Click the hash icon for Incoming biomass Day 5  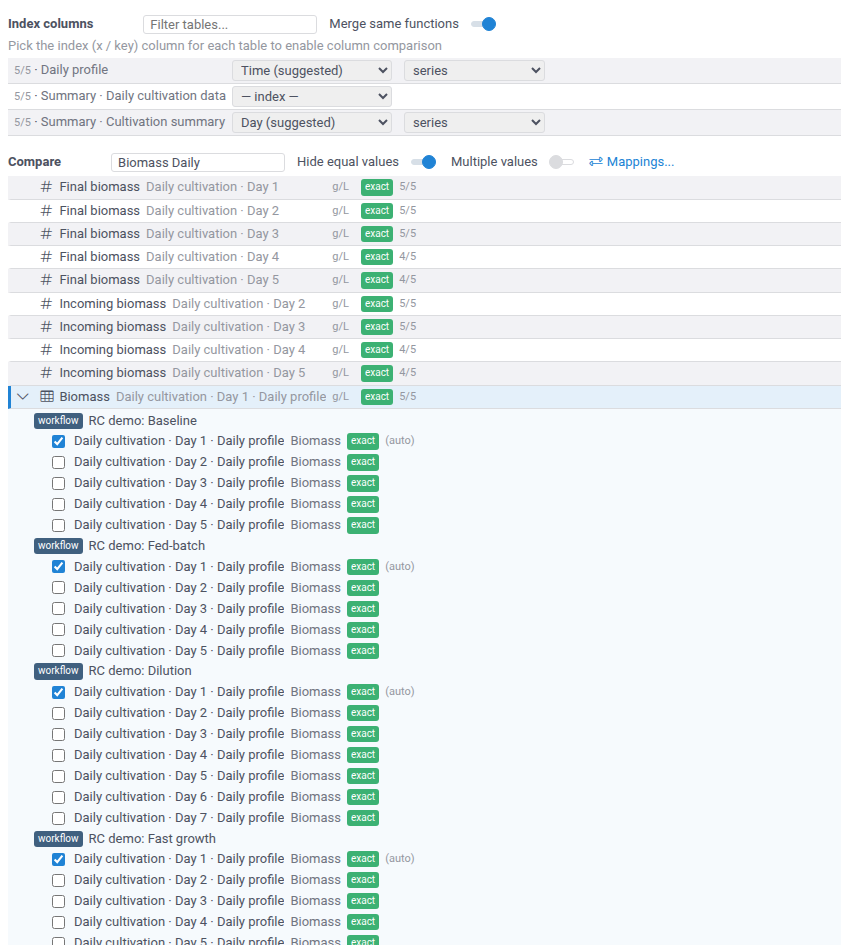tap(46, 373)
